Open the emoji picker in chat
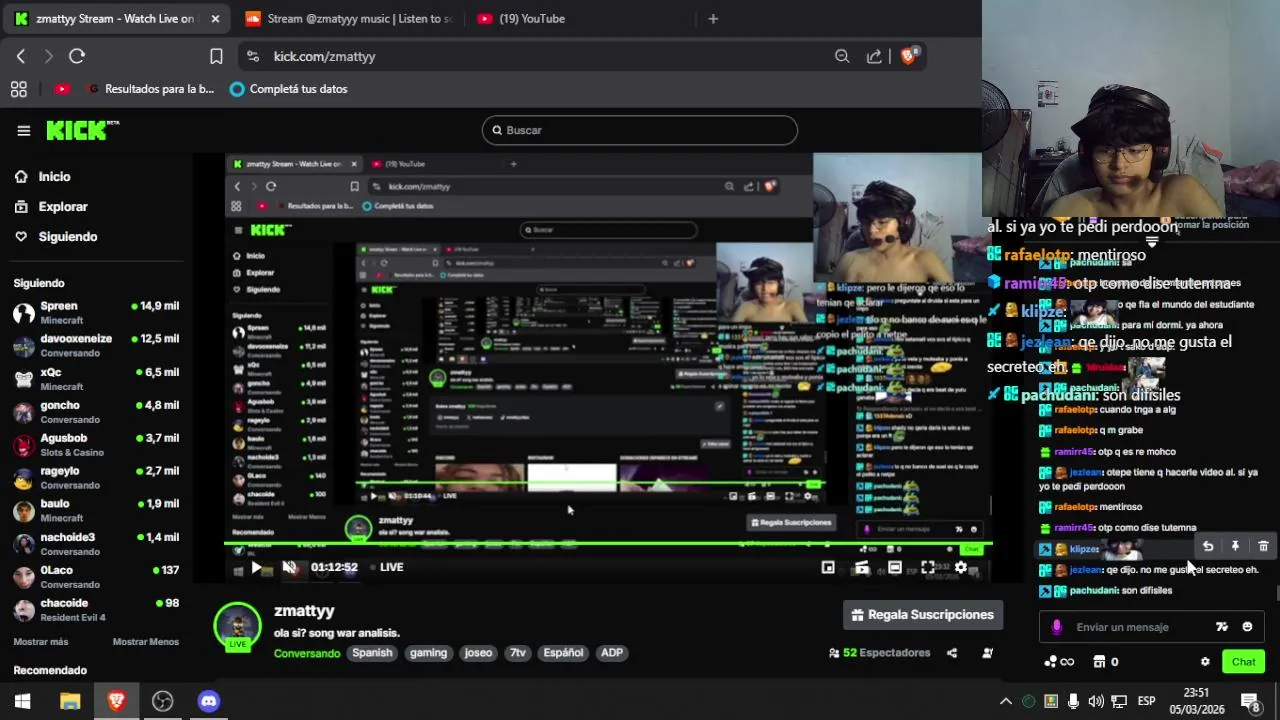This screenshot has height=720, width=1280. [1247, 627]
